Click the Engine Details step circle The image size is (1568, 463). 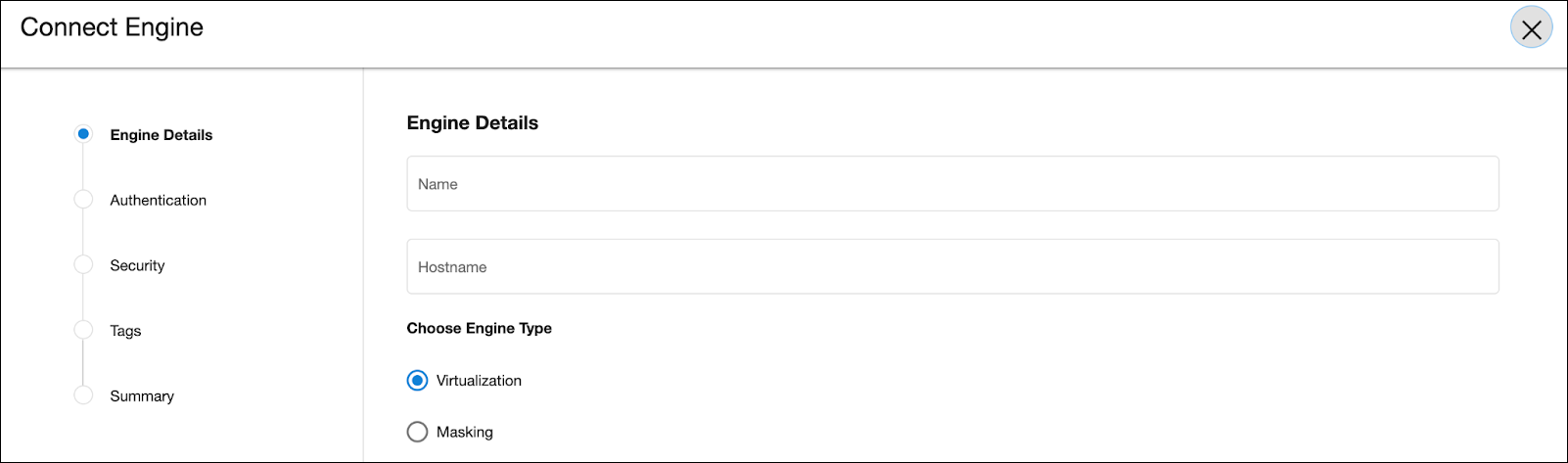pos(83,134)
